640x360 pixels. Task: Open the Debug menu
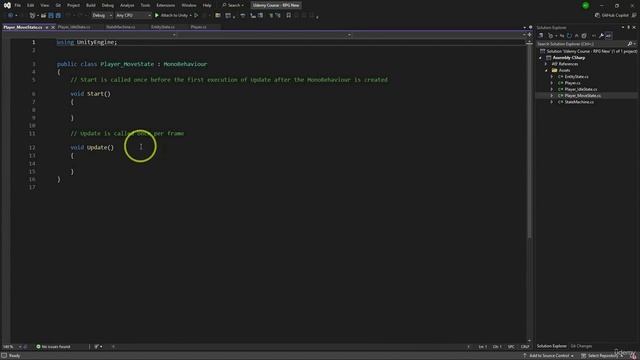coord(108,5)
